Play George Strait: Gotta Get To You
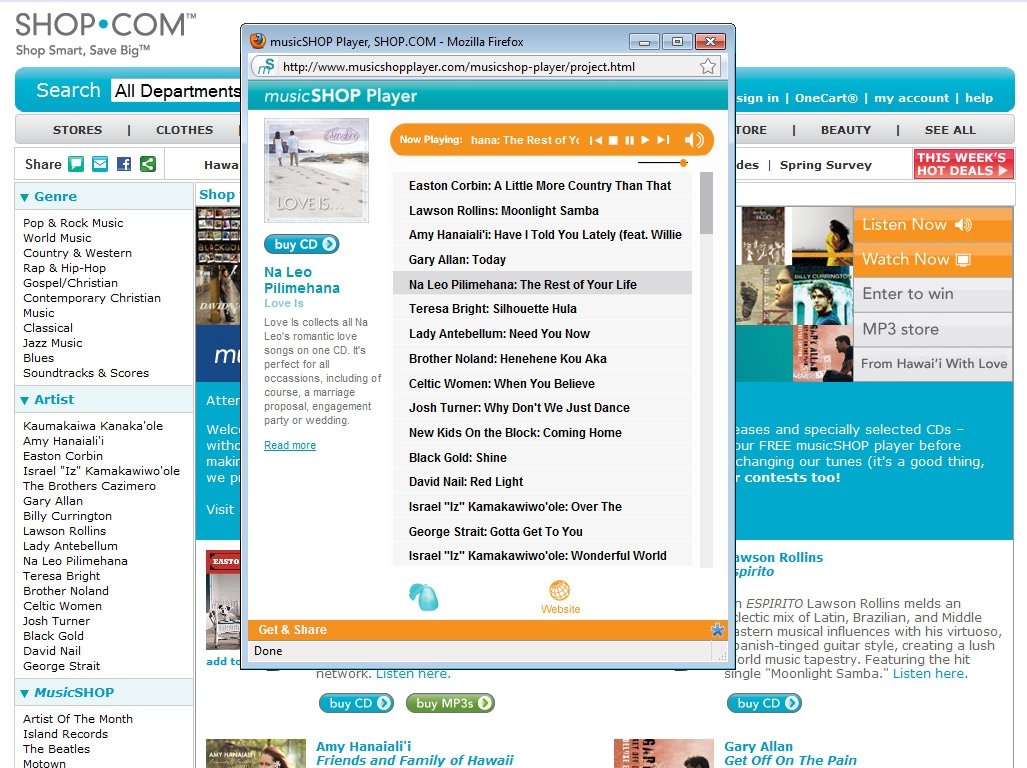This screenshot has width=1027, height=768. click(x=542, y=532)
